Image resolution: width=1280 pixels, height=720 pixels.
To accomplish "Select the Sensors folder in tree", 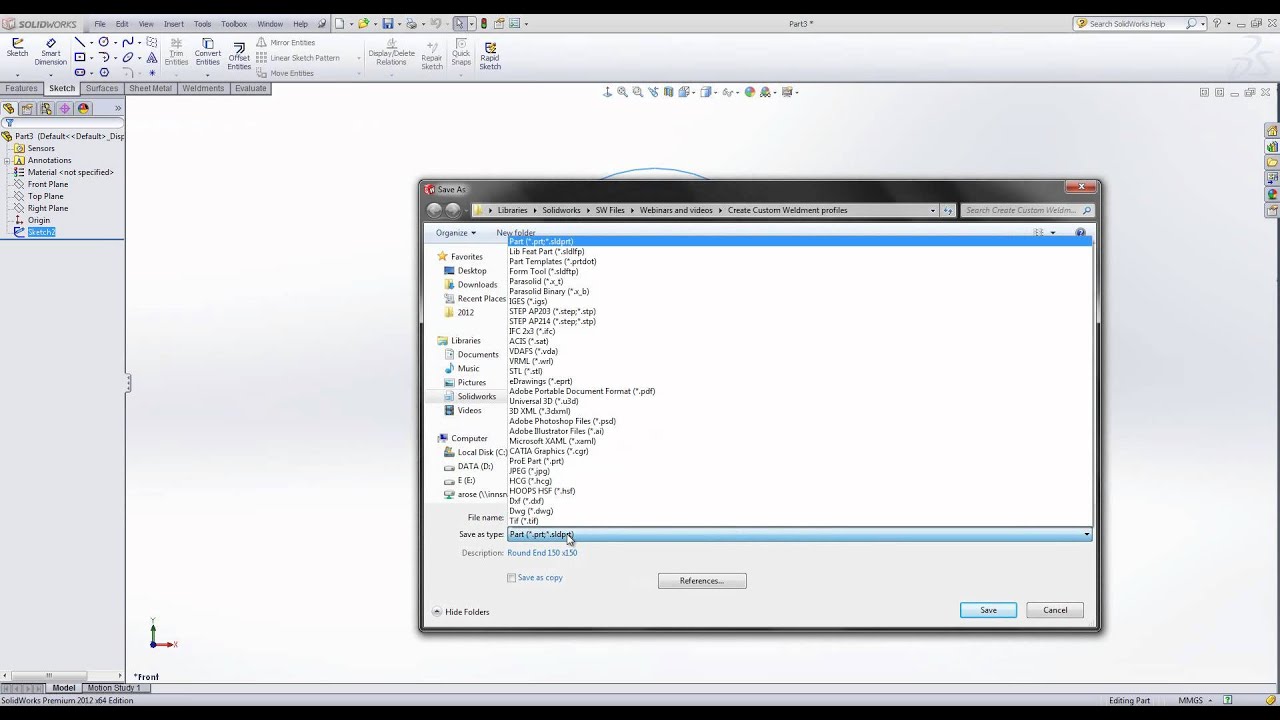I will coord(41,148).
